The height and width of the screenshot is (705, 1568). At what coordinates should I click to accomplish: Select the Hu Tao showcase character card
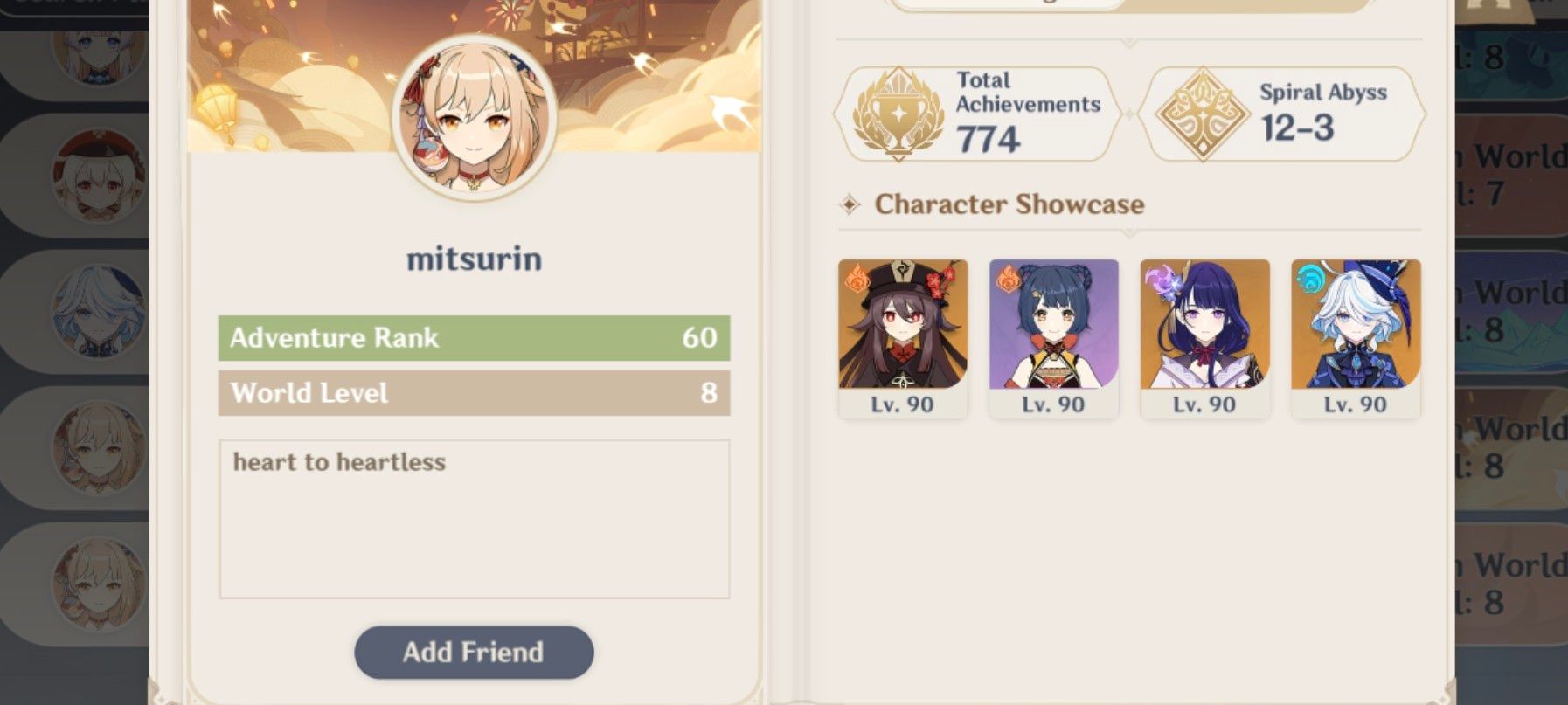tap(903, 338)
